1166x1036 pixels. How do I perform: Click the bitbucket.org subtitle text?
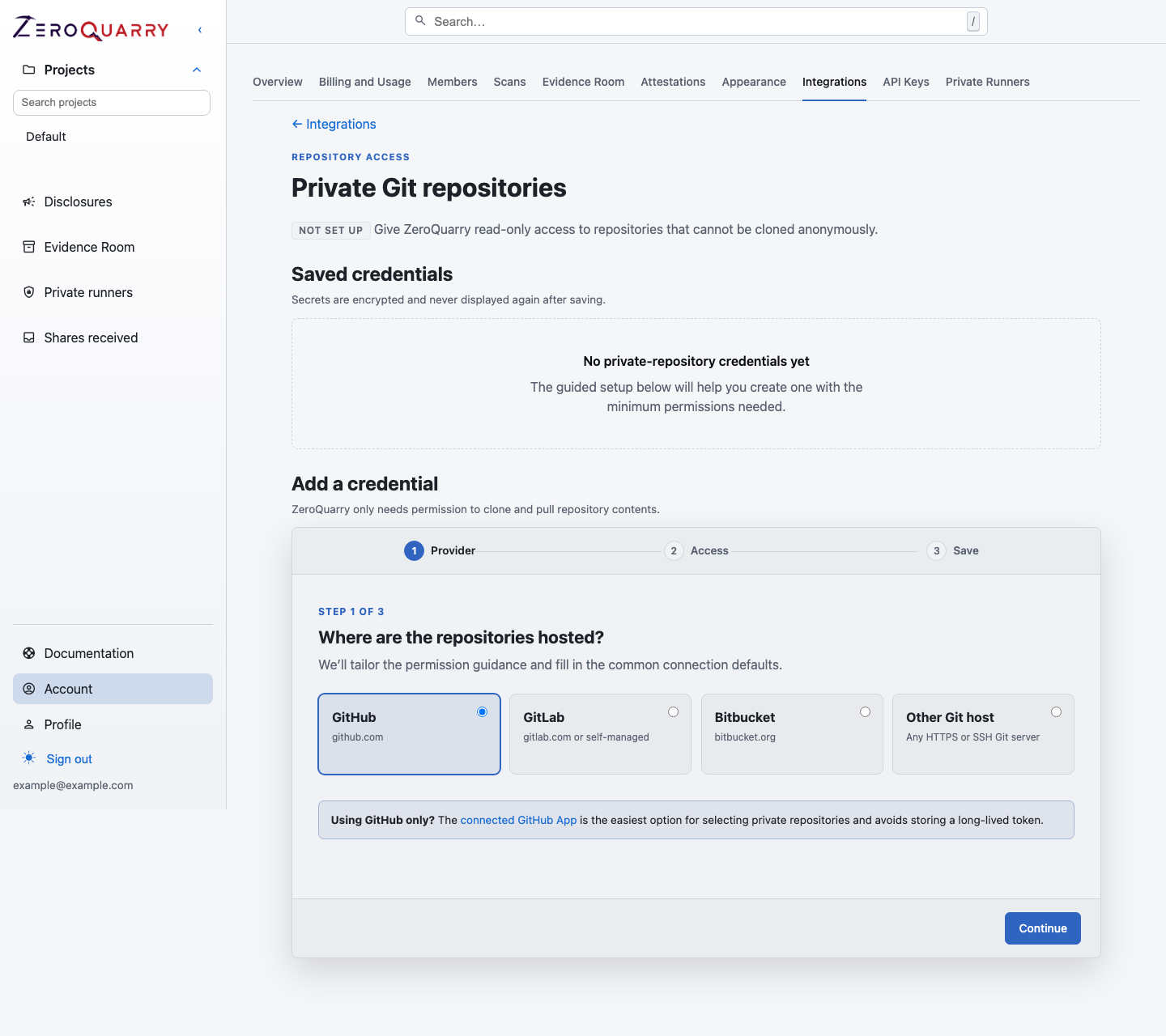tap(745, 737)
